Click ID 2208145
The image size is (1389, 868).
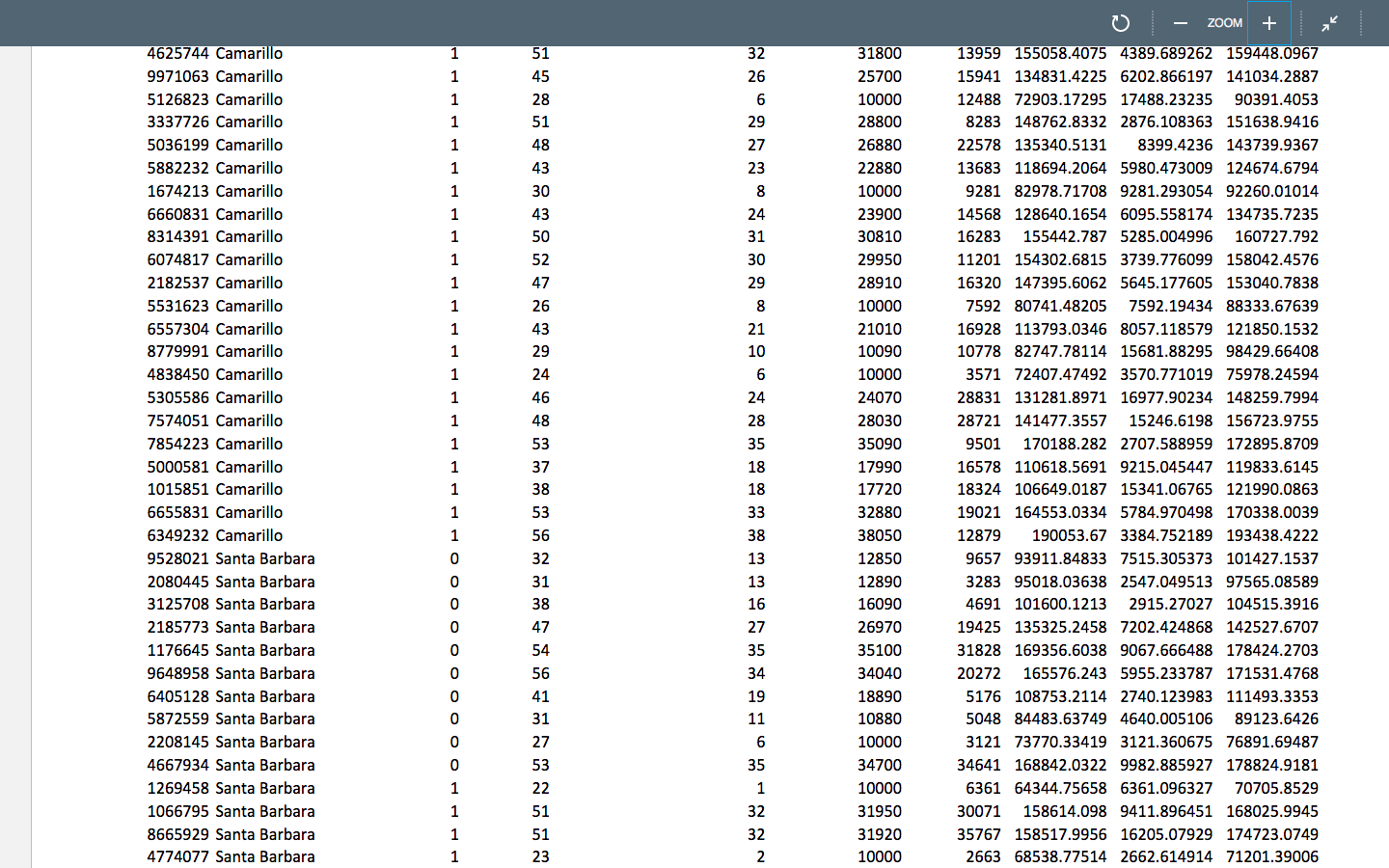(177, 742)
